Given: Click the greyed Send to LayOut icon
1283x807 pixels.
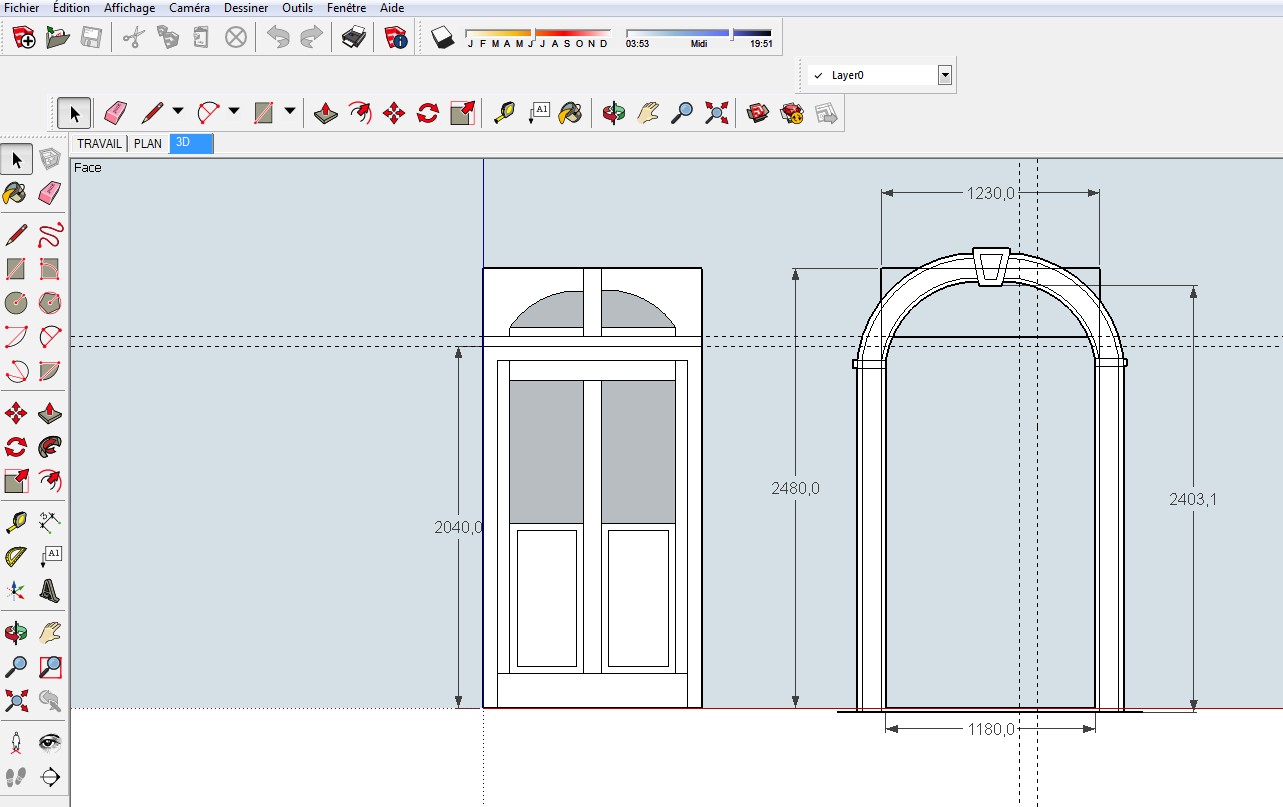Looking at the screenshot, I should 827,112.
